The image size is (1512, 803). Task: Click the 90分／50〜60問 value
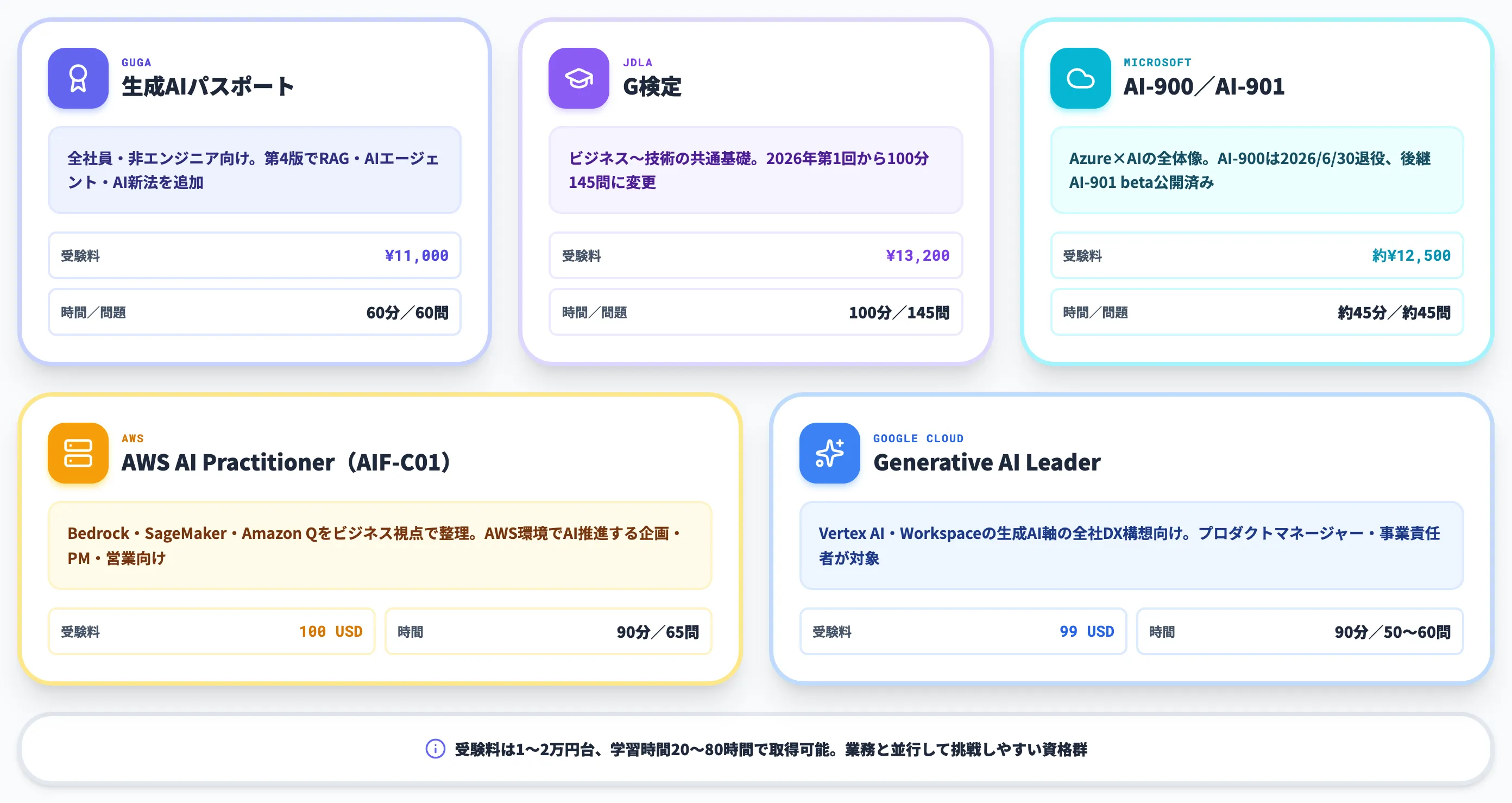[1393, 632]
